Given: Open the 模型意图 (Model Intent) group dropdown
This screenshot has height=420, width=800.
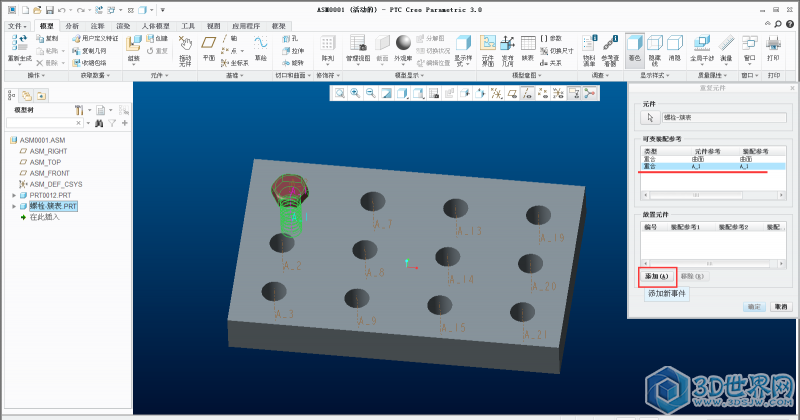Looking at the screenshot, I should (x=527, y=76).
